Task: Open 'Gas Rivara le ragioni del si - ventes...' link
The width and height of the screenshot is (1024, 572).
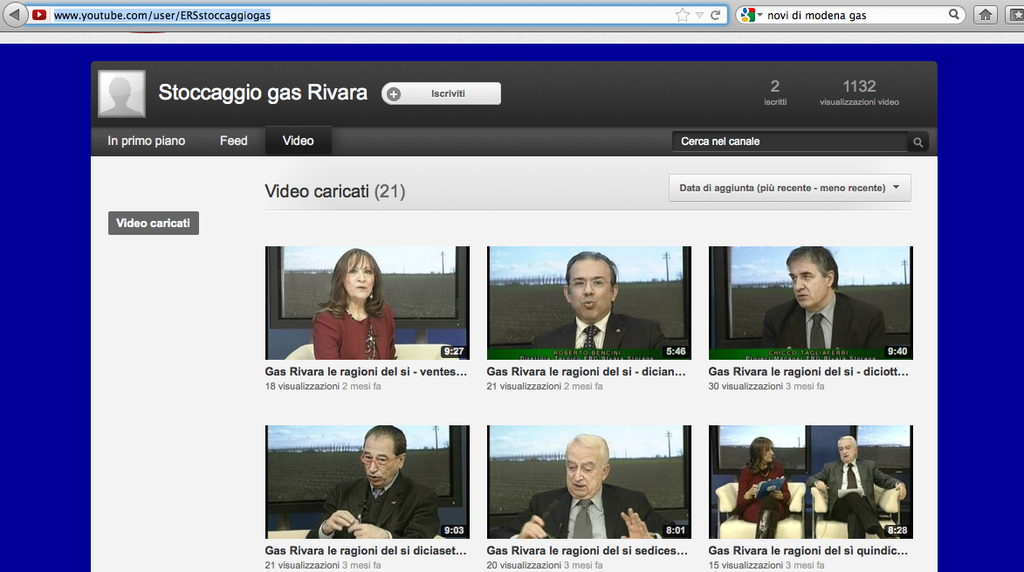Action: 366,371
